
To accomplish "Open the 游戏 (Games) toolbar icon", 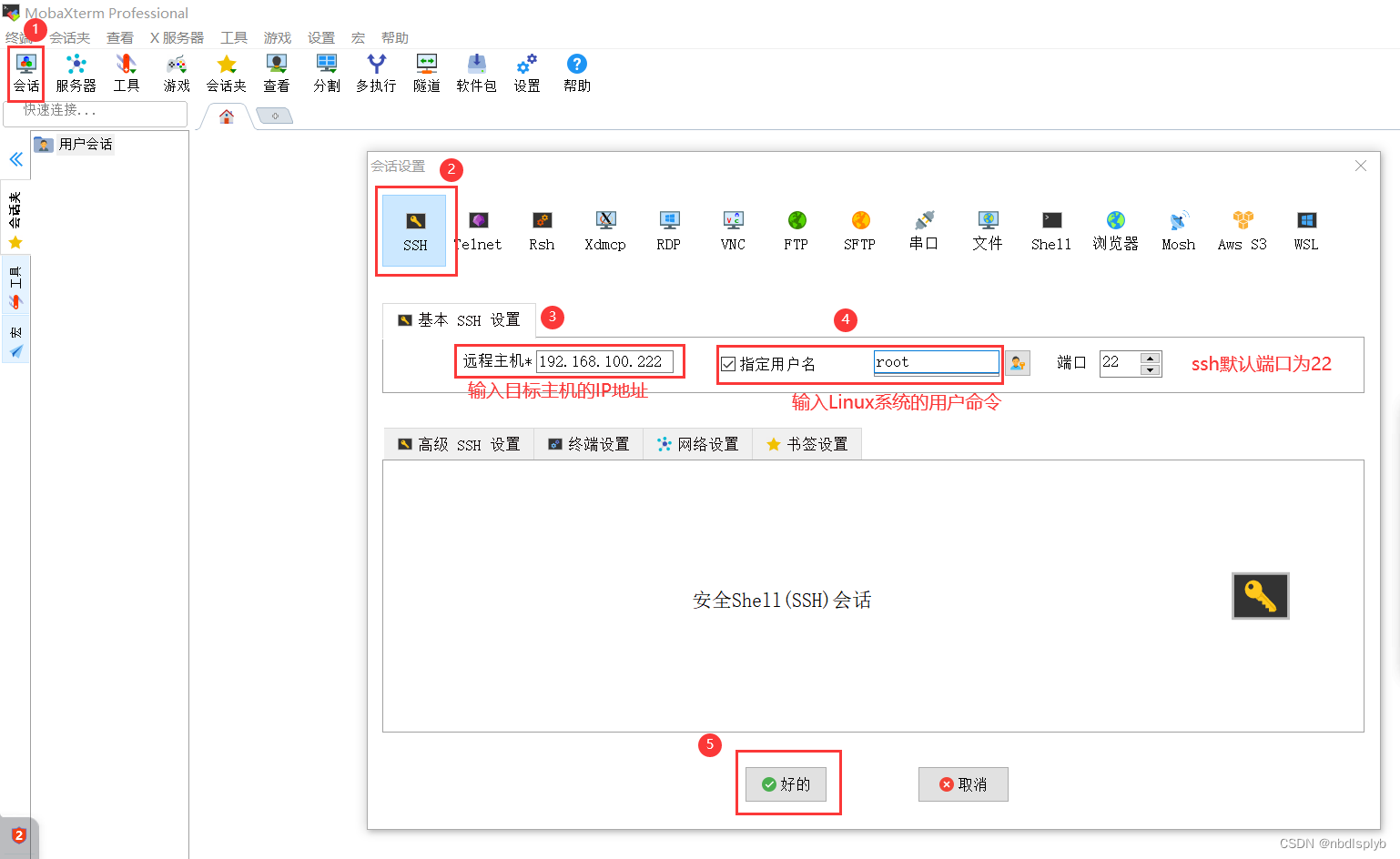I will (x=177, y=74).
